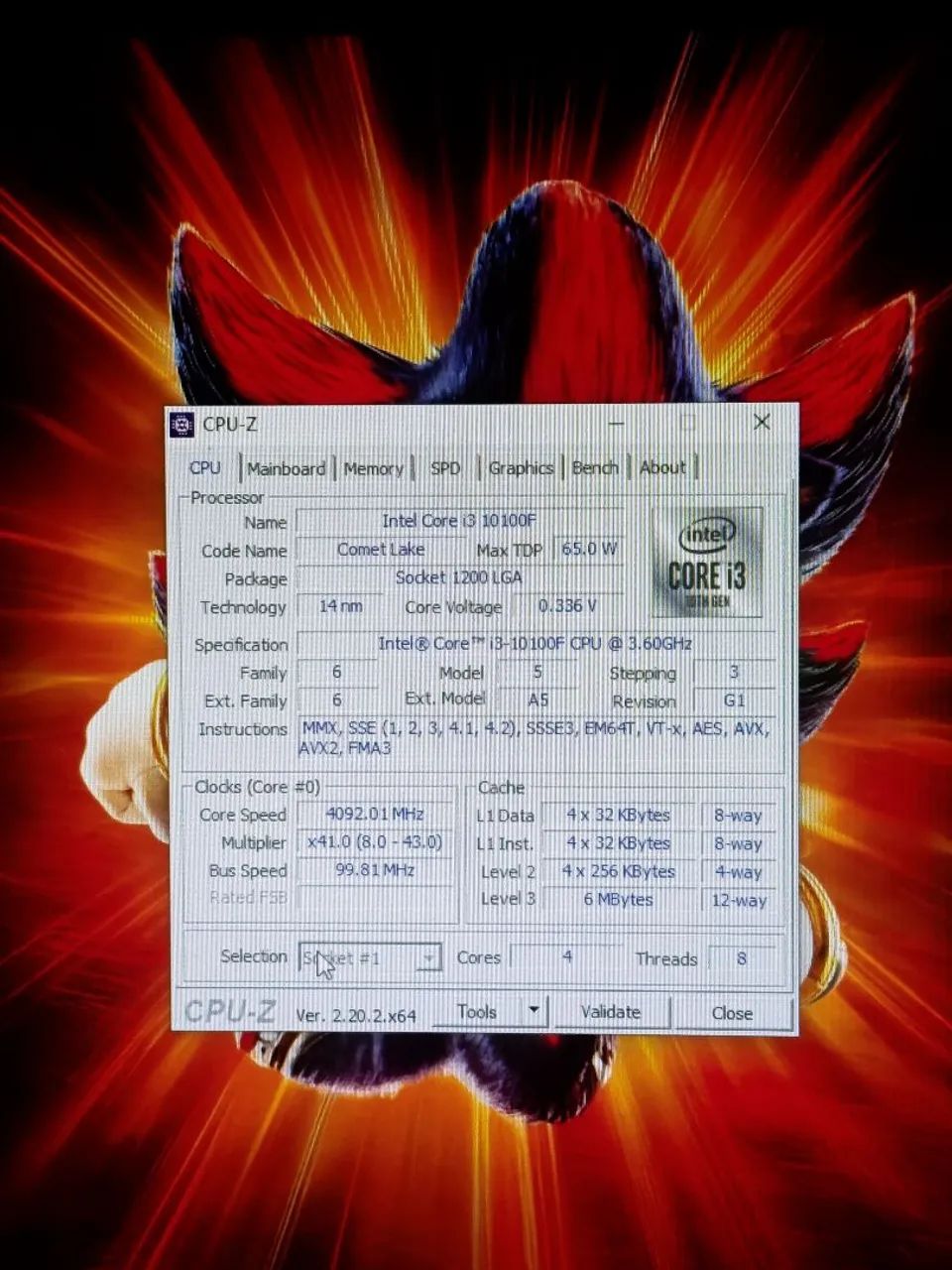Screen dimensions: 952x1270
Task: Open the Memory tab
Action: point(373,468)
